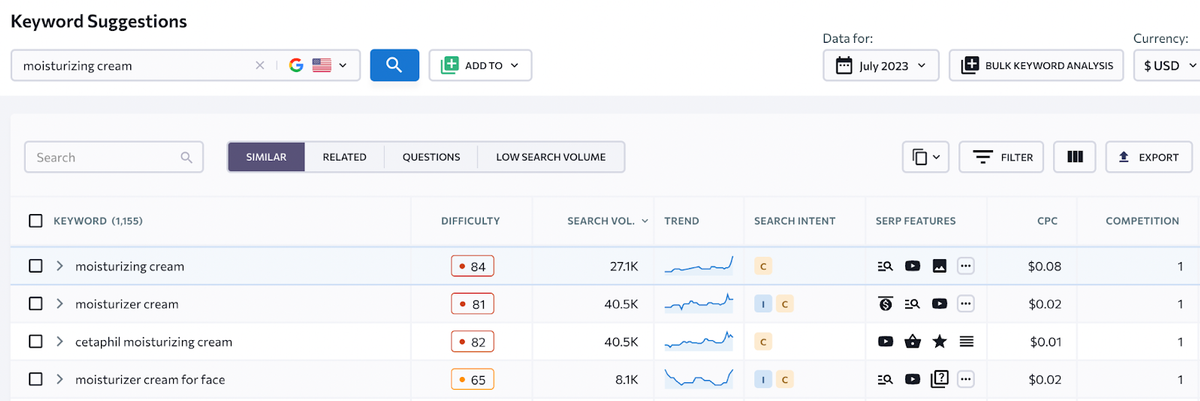Open the copy options dropdown
Image resolution: width=1200 pixels, height=401 pixels.
click(x=925, y=157)
